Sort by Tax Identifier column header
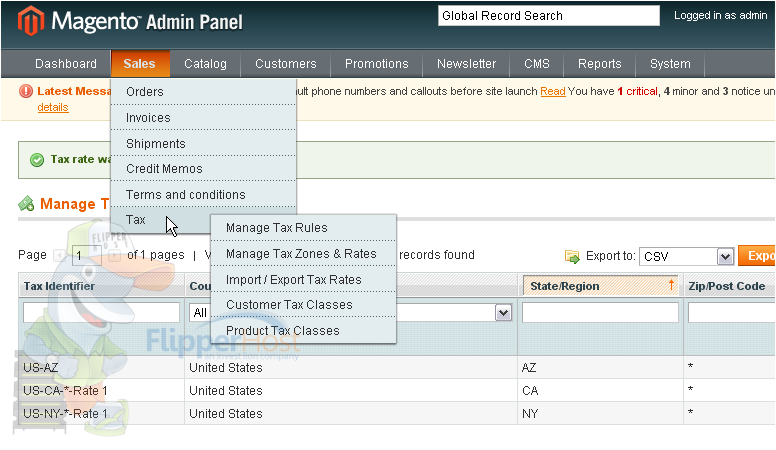This screenshot has height=450, width=776. (59, 286)
